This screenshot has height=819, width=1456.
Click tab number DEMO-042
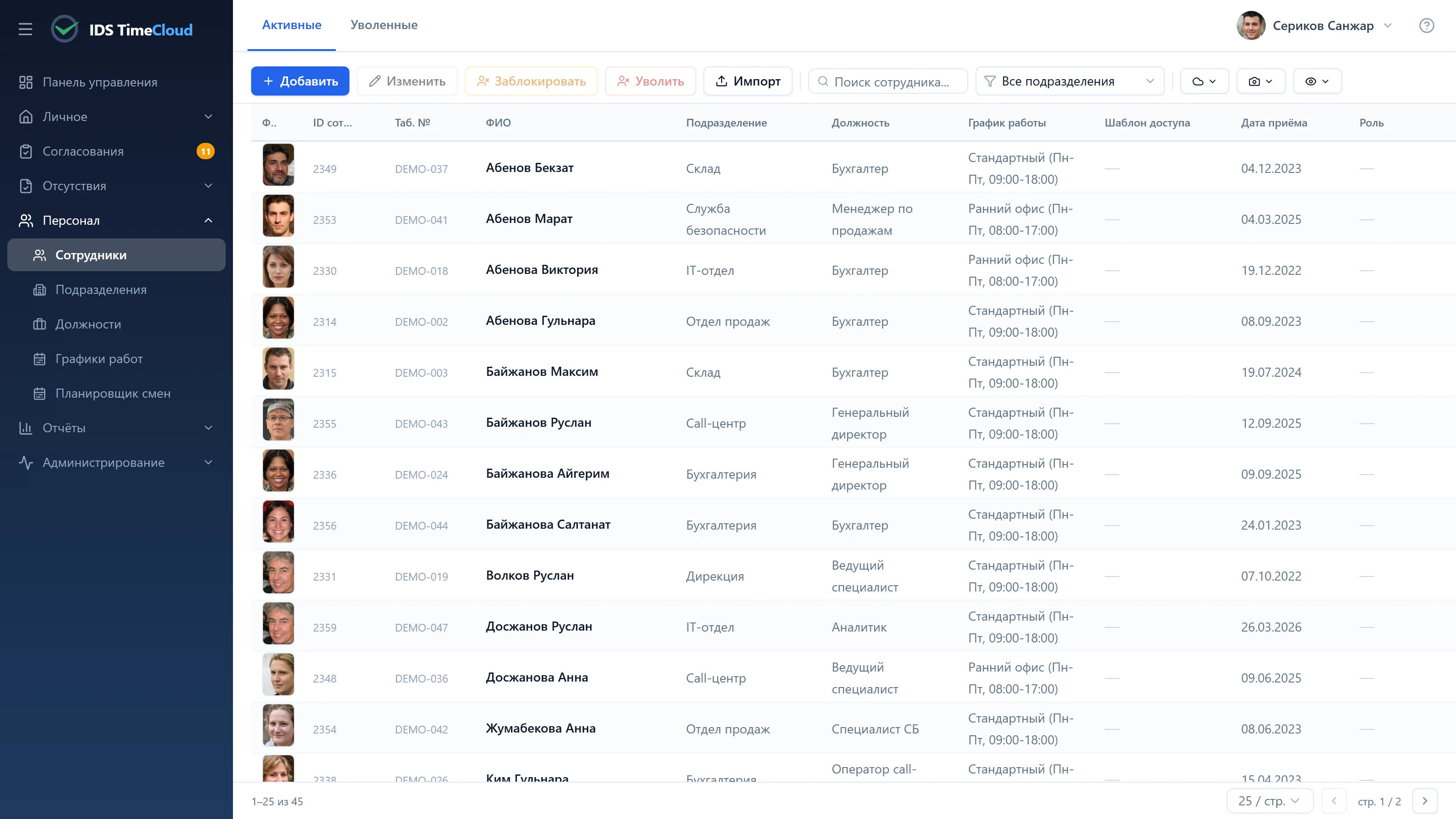pos(421,729)
